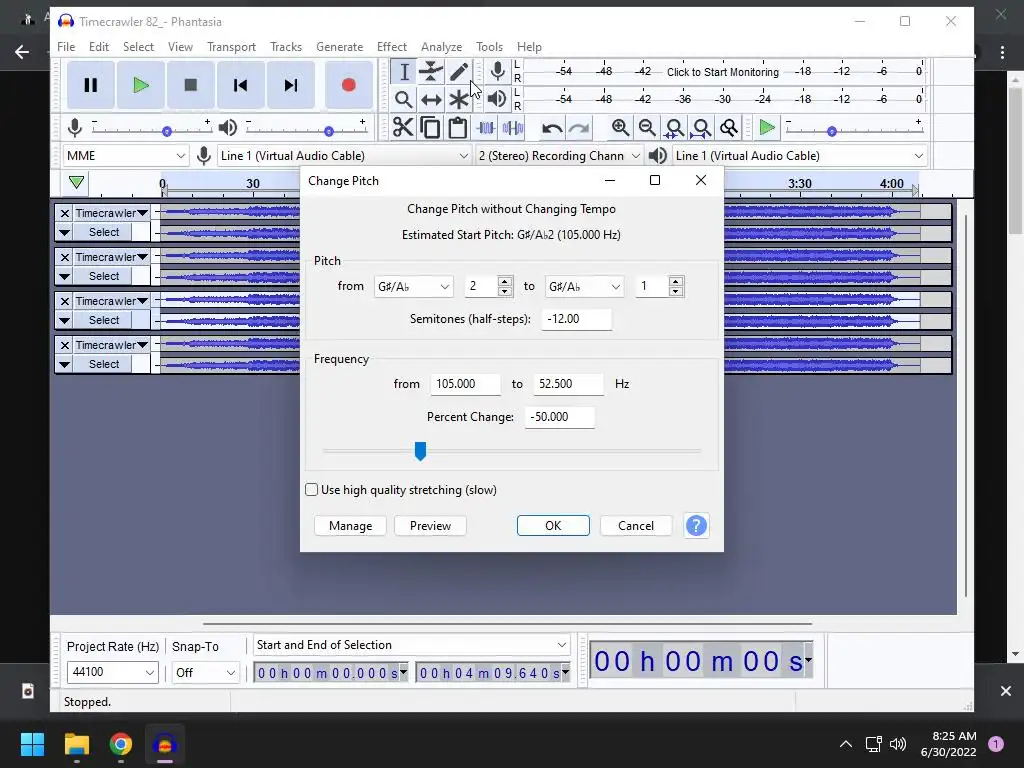The width and height of the screenshot is (1024, 768).
Task: Open the Tracks menu
Action: coord(286,47)
